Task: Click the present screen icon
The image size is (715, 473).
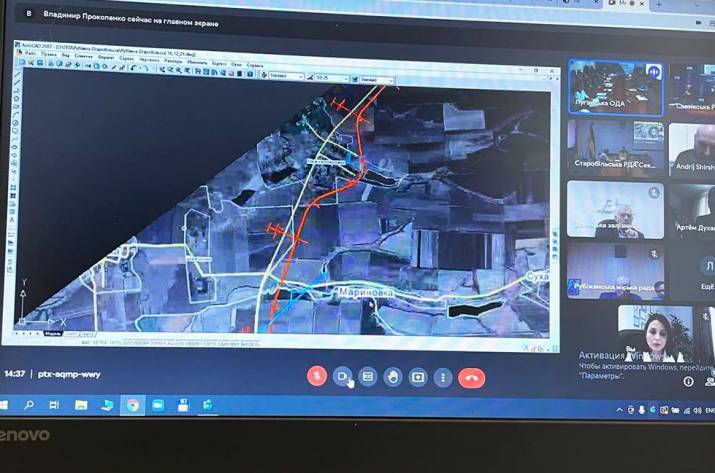Action: tap(418, 377)
